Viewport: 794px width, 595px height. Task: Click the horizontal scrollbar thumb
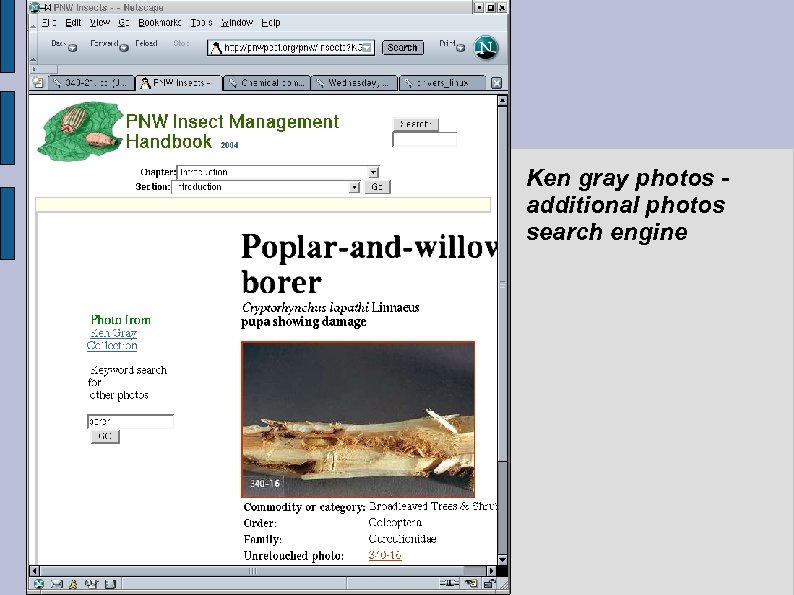click(252, 571)
